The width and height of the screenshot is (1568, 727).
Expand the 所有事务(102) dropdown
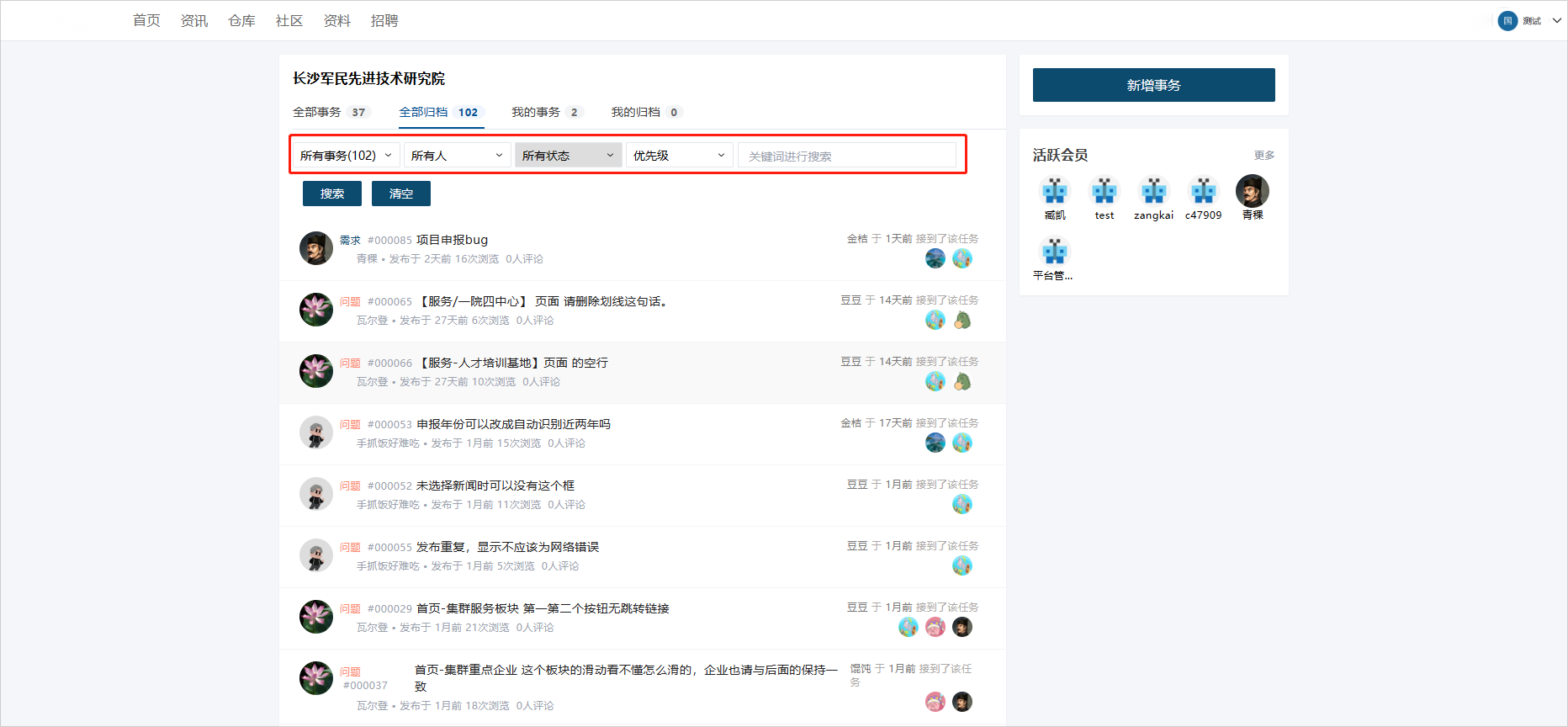346,156
